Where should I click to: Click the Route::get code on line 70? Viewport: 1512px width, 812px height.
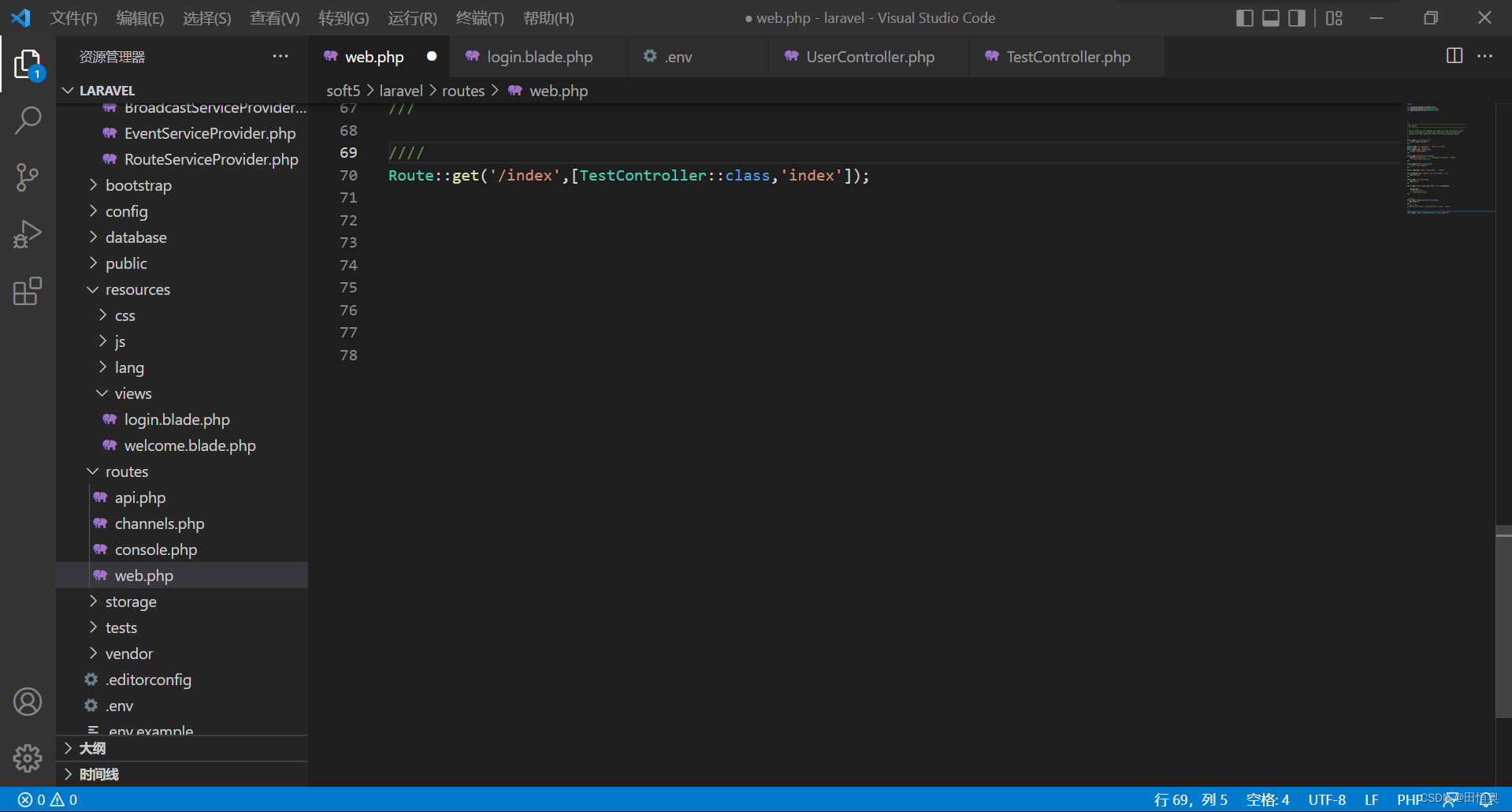point(629,175)
